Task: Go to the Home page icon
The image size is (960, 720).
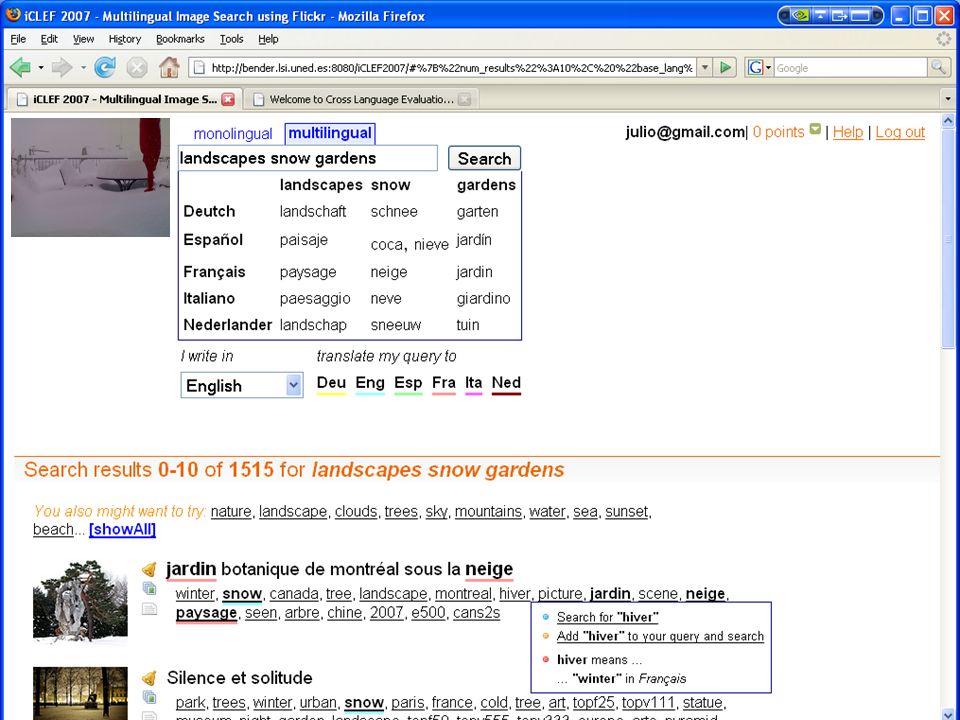Action: 169,67
